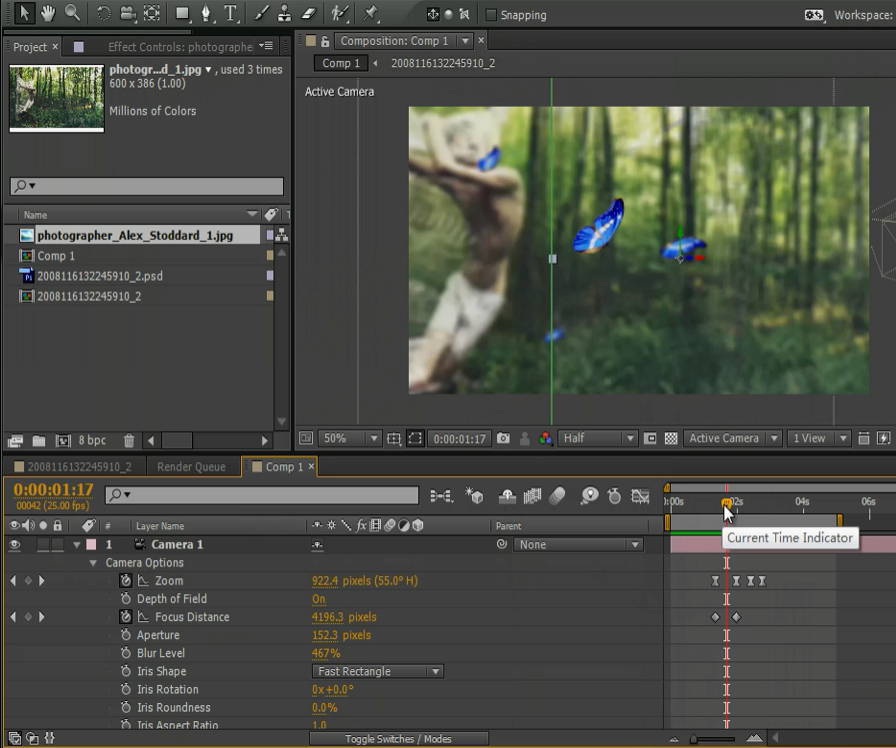This screenshot has height=748, width=896.
Task: Click the 8 bpc color depth button
Action: coord(92,440)
